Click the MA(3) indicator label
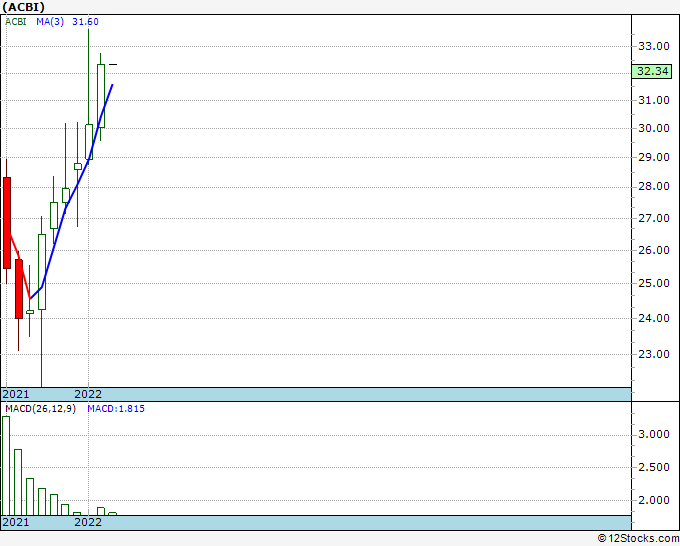 point(50,21)
